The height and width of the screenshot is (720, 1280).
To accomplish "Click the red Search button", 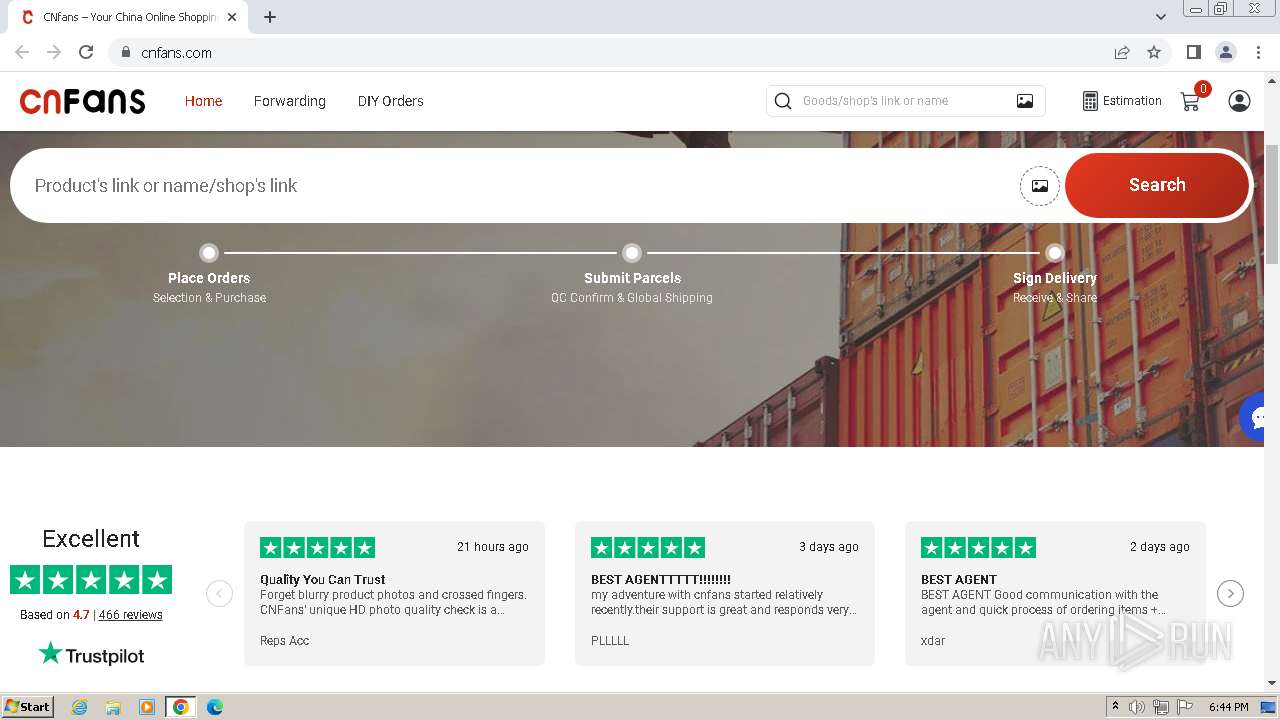I will coord(1157,185).
